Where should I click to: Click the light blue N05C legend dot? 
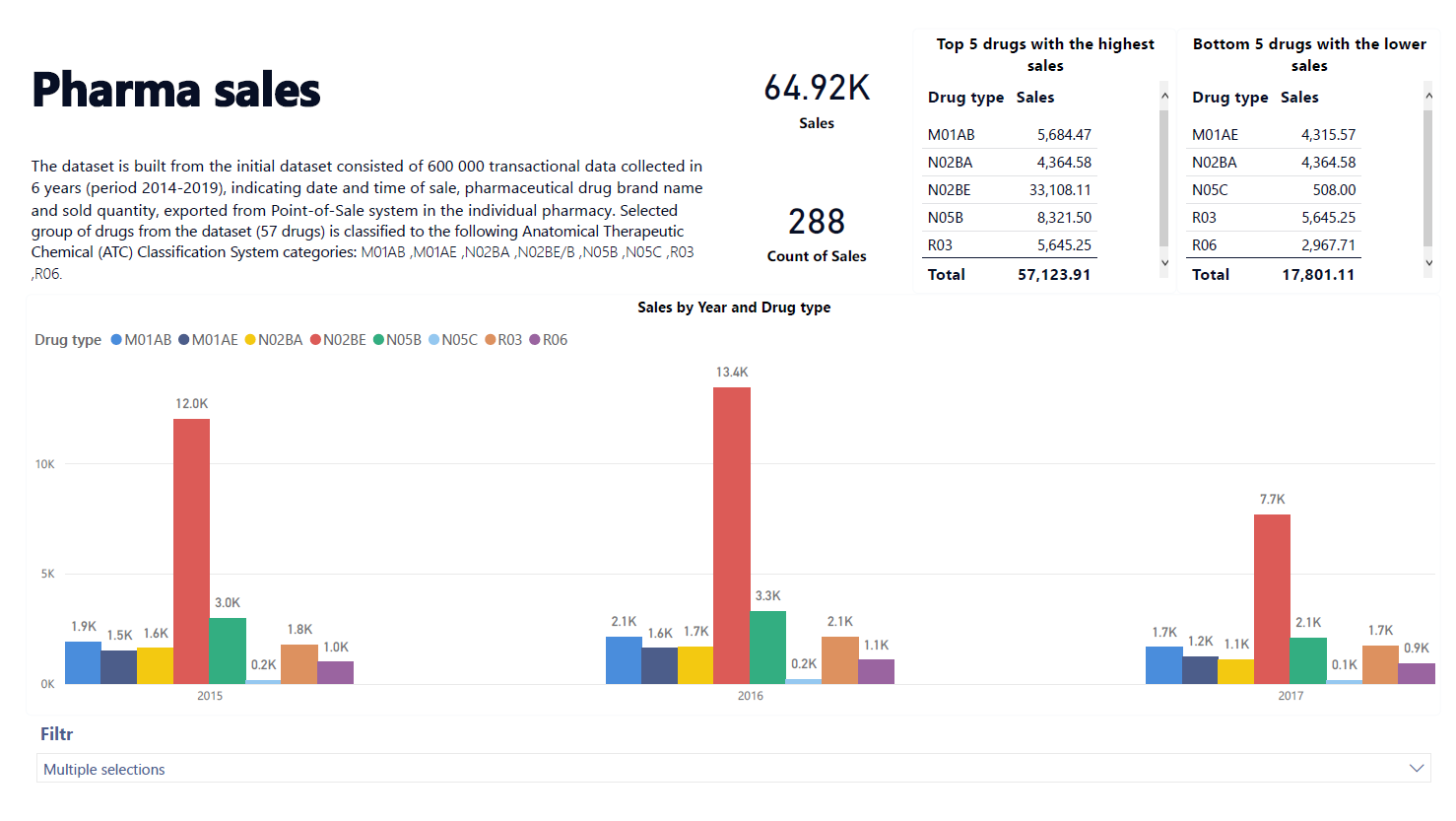tap(434, 339)
